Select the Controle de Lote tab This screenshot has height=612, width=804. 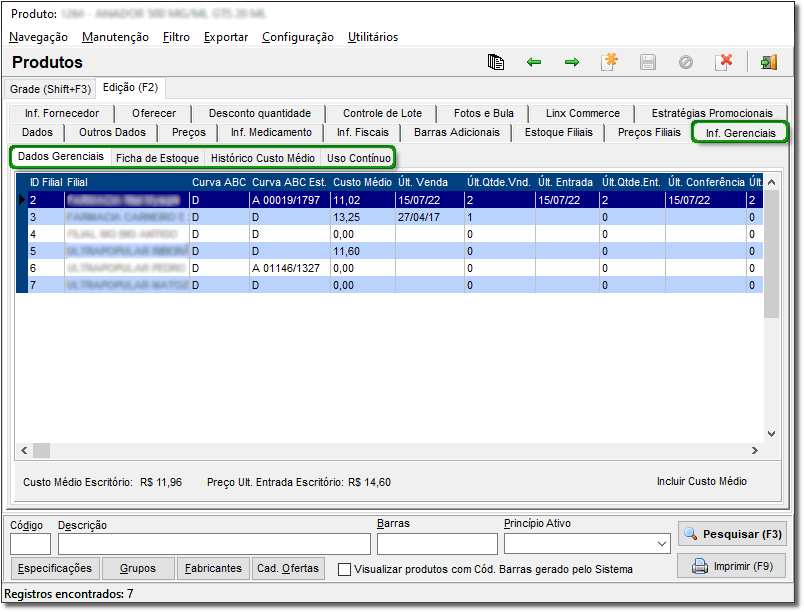382,113
